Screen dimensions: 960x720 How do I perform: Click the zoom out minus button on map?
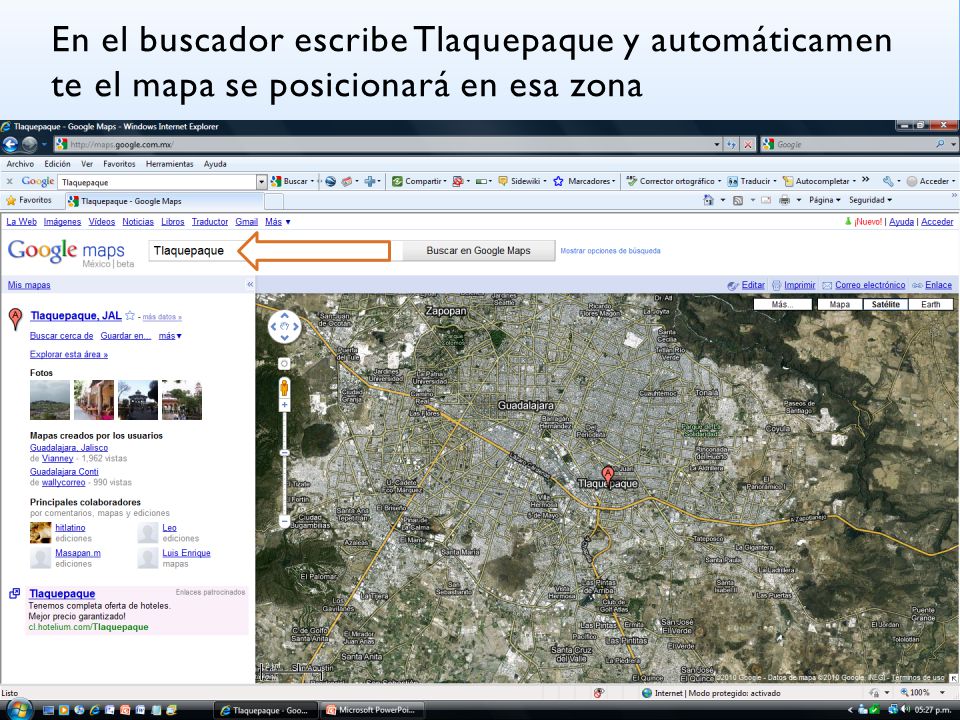(284, 521)
